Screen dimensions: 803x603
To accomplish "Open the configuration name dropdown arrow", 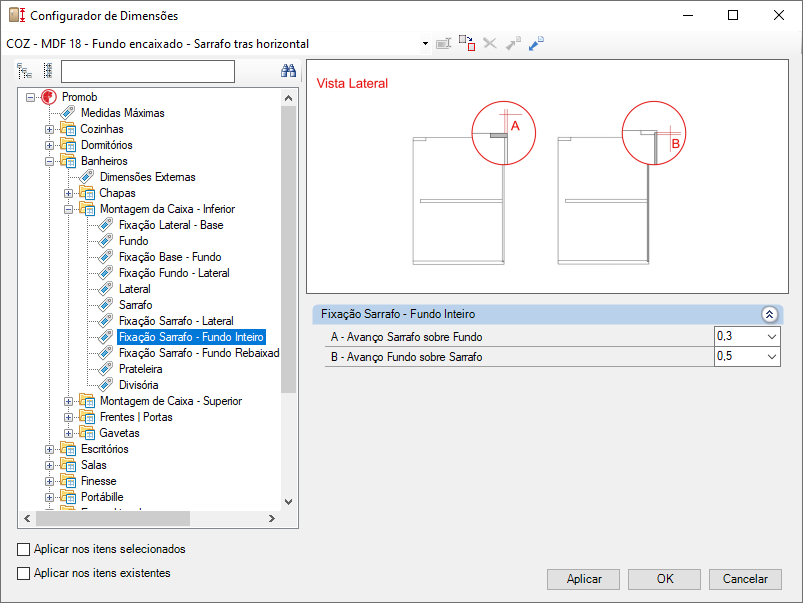I will (x=425, y=44).
